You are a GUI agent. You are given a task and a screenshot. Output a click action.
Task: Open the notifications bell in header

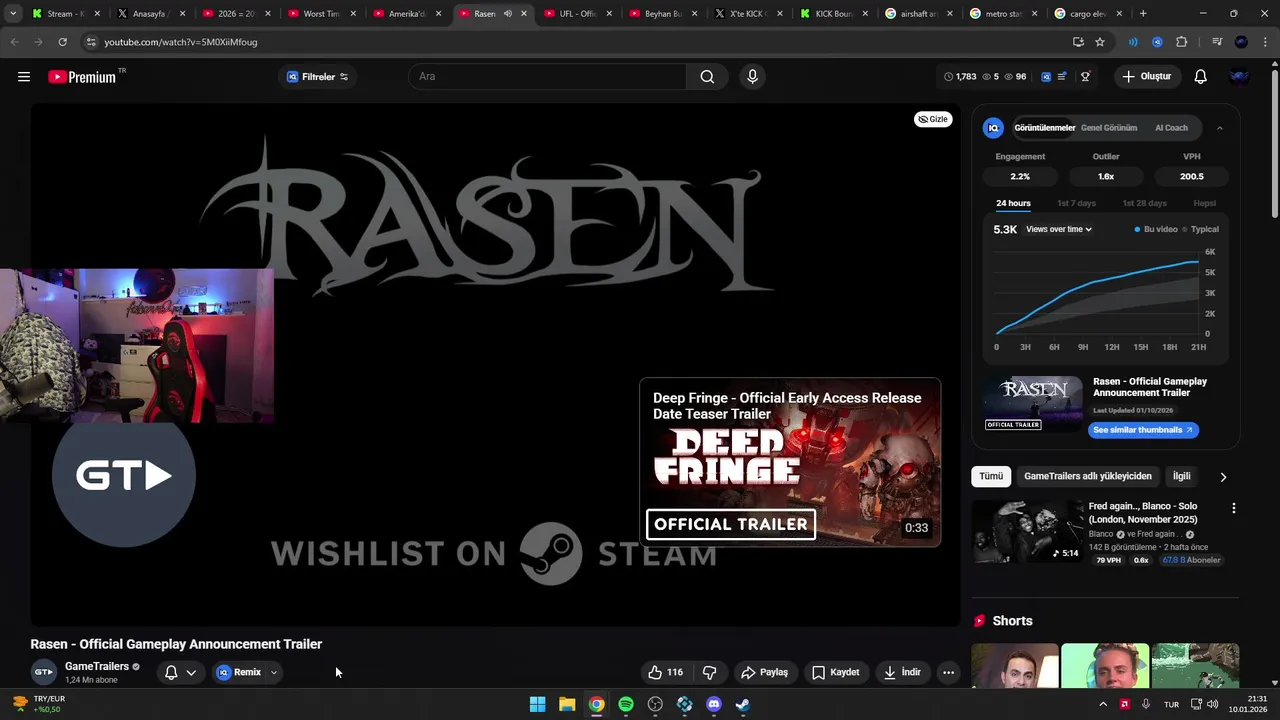1201,77
